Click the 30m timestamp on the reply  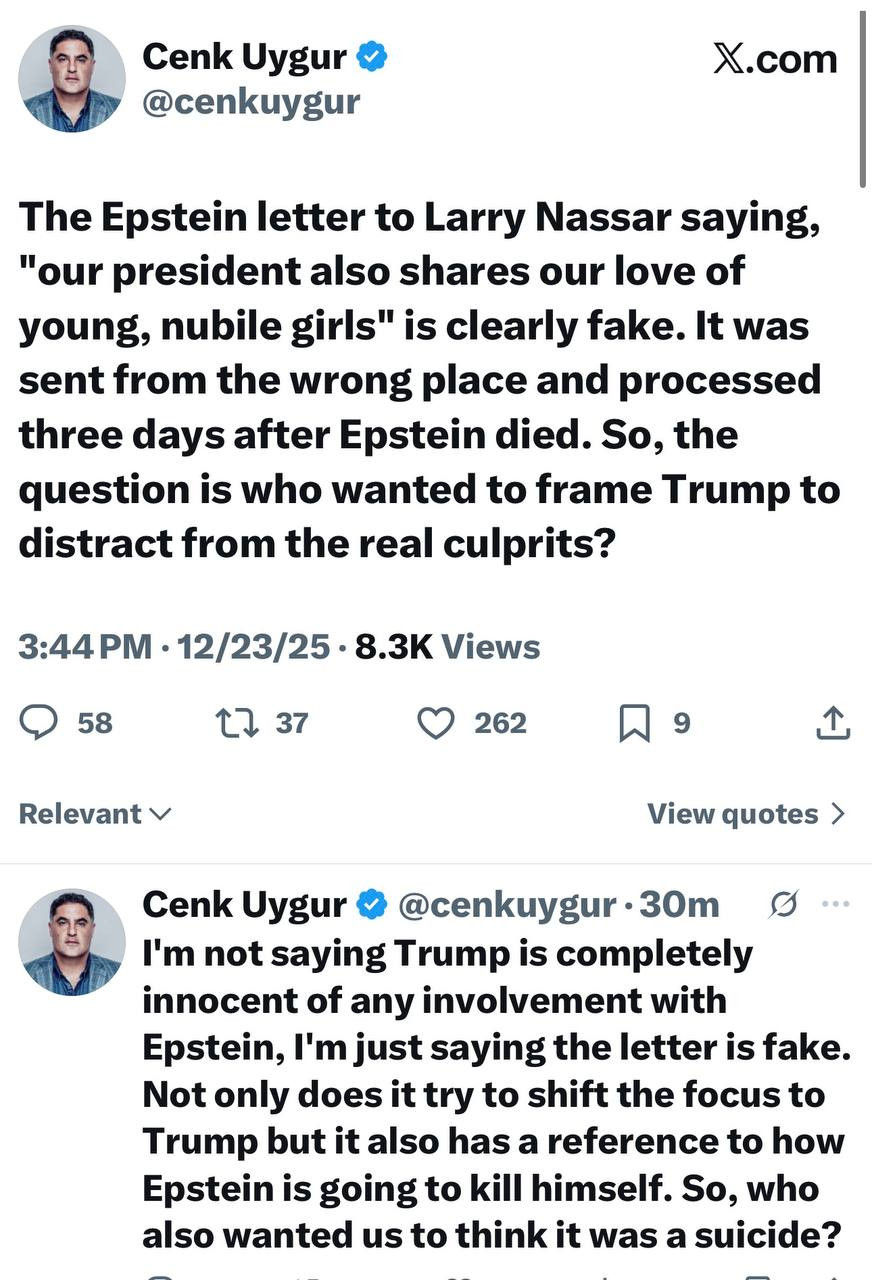pyautogui.click(x=679, y=904)
